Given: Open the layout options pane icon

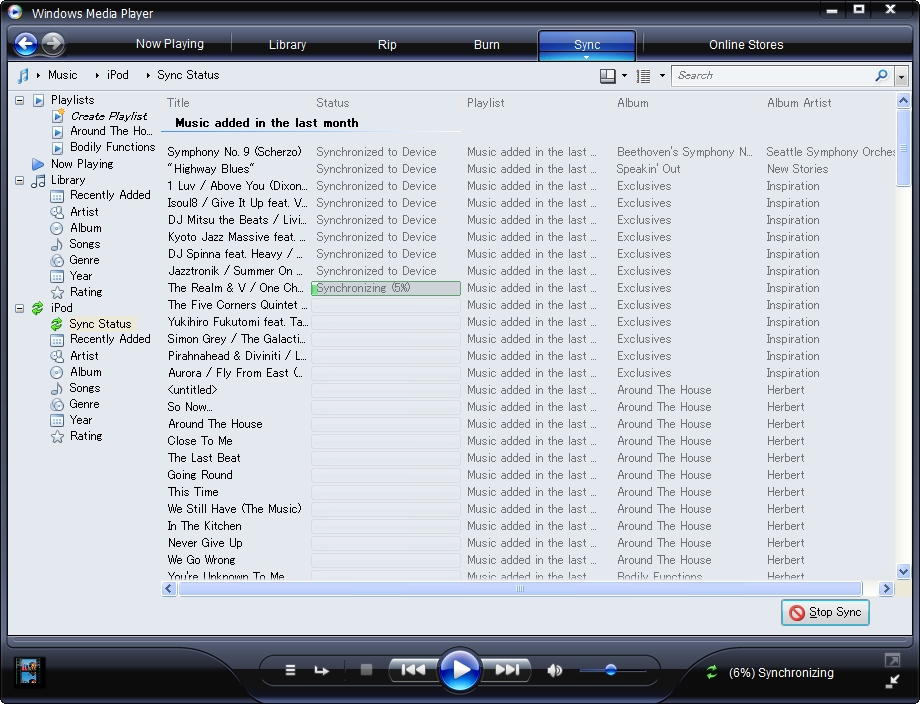Looking at the screenshot, I should coord(607,76).
